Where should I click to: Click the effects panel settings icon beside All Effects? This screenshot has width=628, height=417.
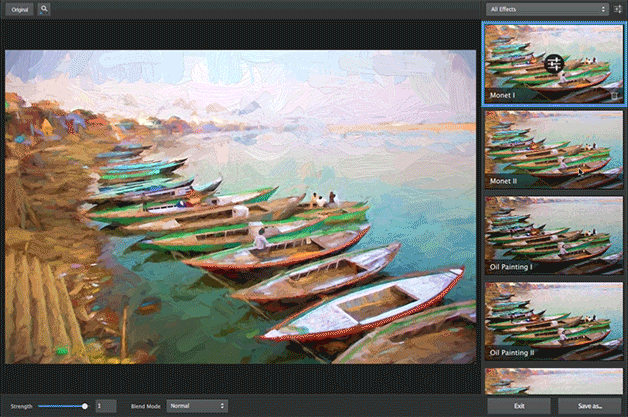[x=618, y=9]
